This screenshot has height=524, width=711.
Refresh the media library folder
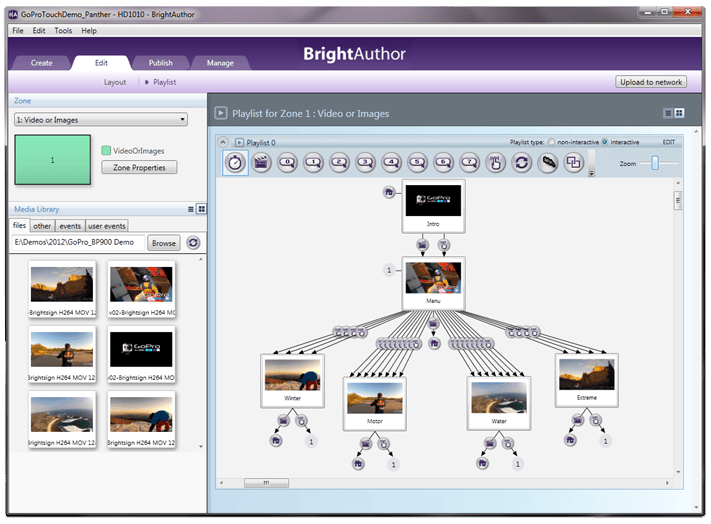pyautogui.click(x=193, y=243)
